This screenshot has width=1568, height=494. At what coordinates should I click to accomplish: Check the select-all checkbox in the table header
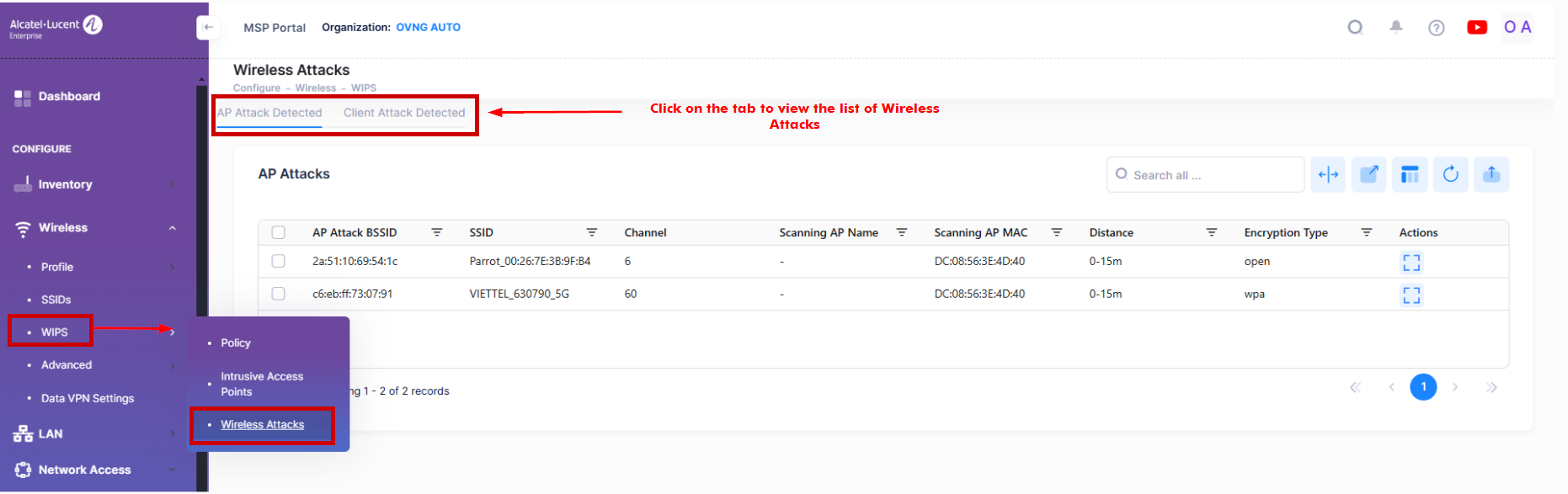pyautogui.click(x=279, y=231)
